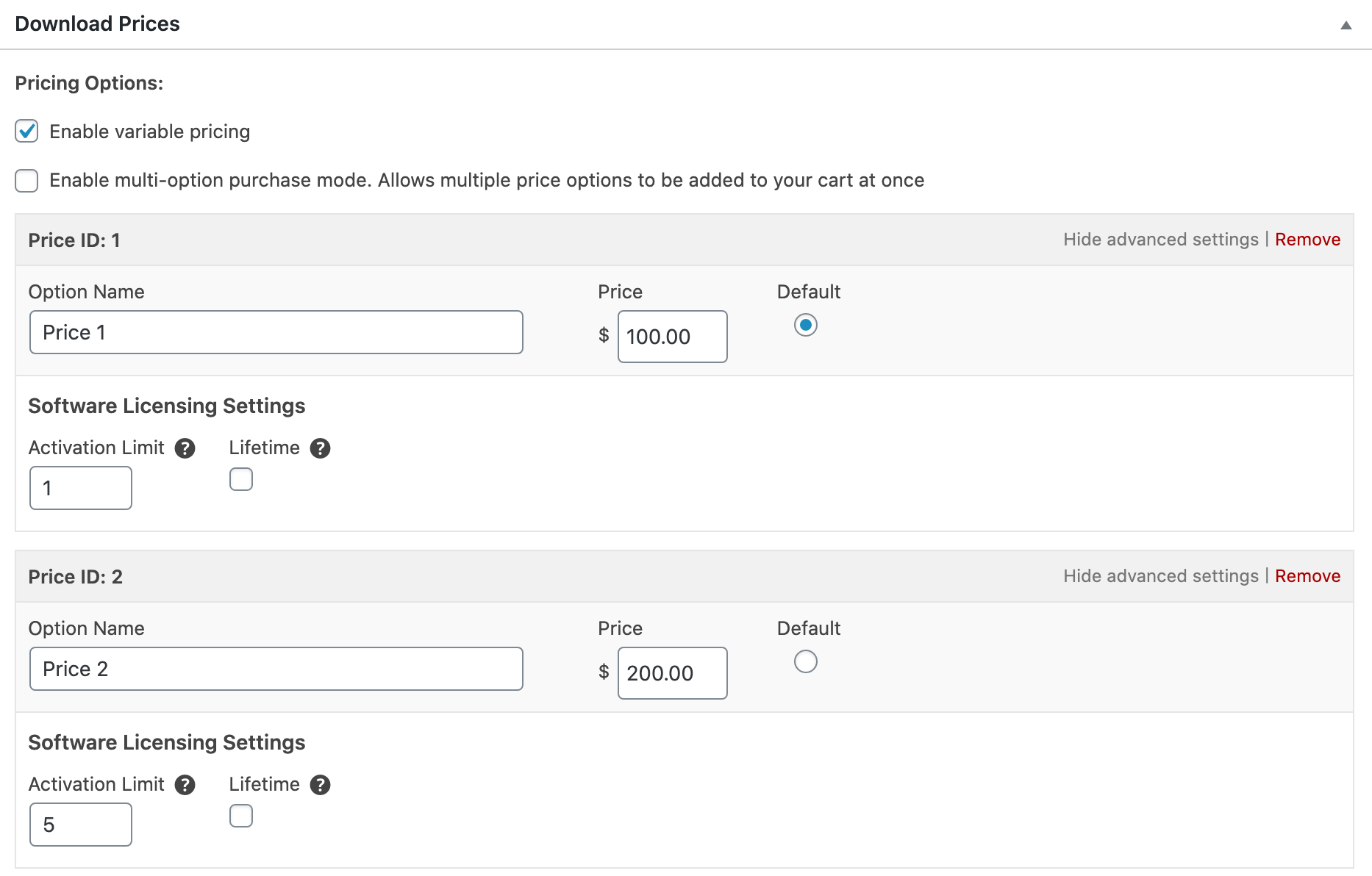Select Default radio for Price ID 1

[x=805, y=325]
